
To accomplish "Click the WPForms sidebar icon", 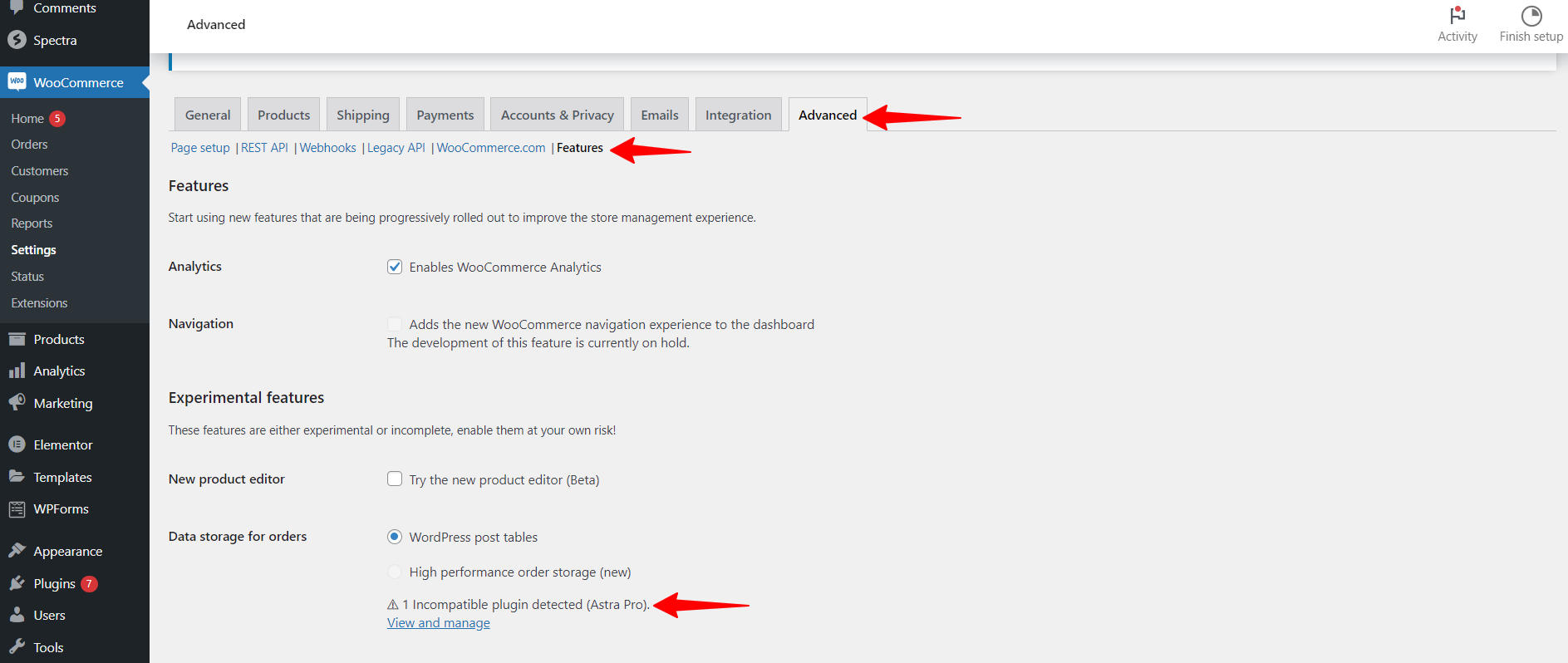I will [x=17, y=508].
